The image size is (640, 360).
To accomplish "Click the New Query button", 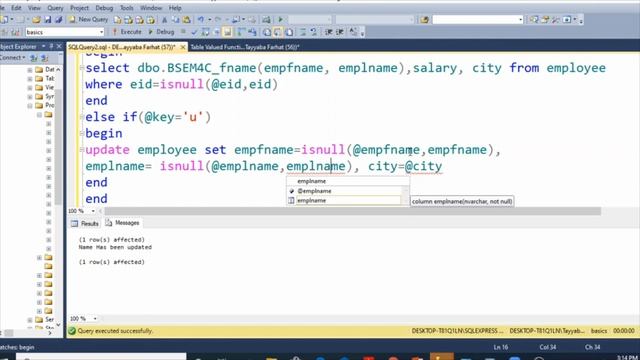I will [88, 19].
